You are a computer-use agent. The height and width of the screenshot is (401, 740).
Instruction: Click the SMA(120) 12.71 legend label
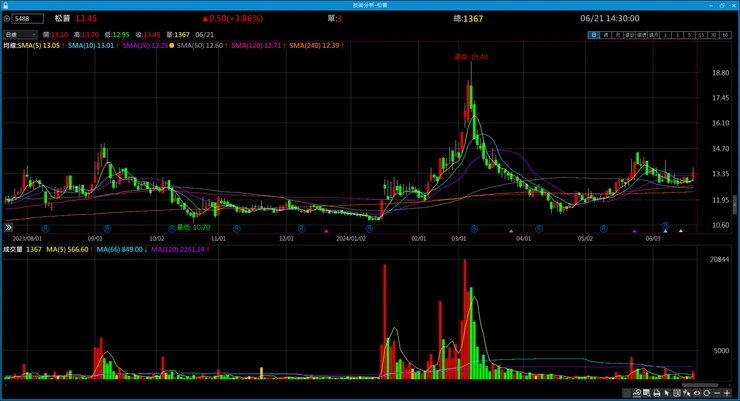pos(256,46)
